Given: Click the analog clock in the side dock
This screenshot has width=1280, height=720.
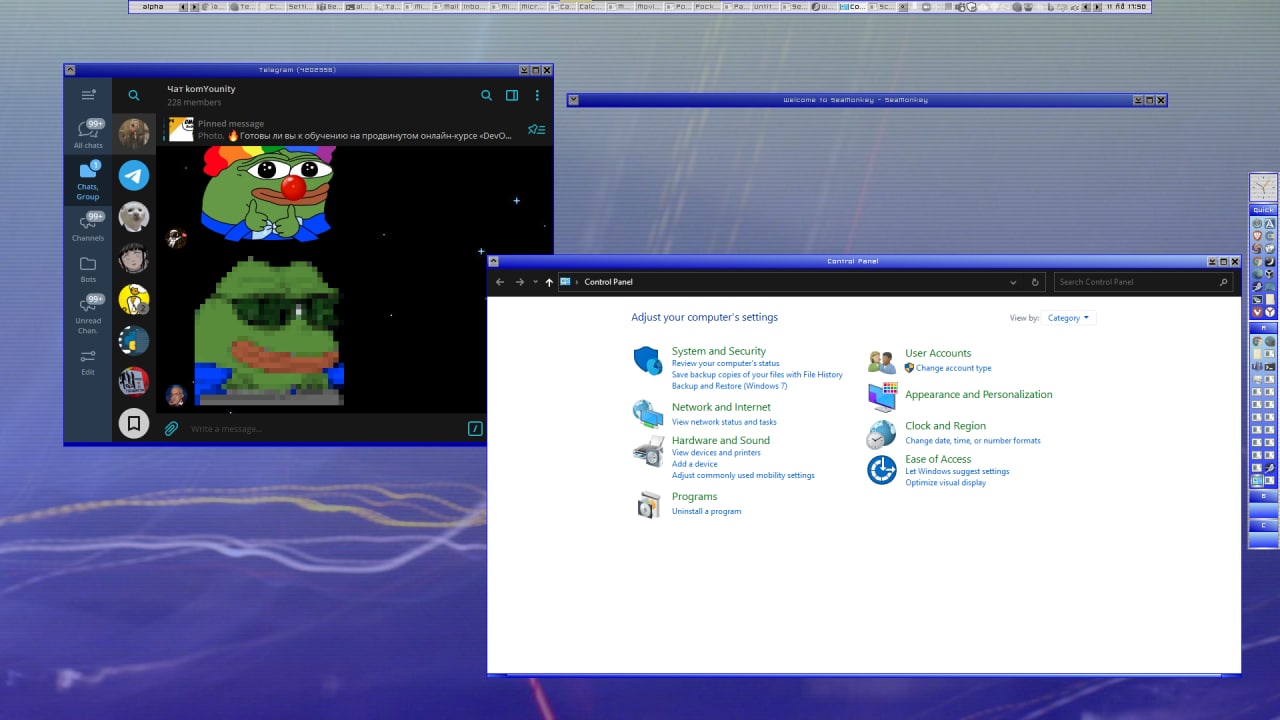Looking at the screenshot, I should coord(1264,187).
